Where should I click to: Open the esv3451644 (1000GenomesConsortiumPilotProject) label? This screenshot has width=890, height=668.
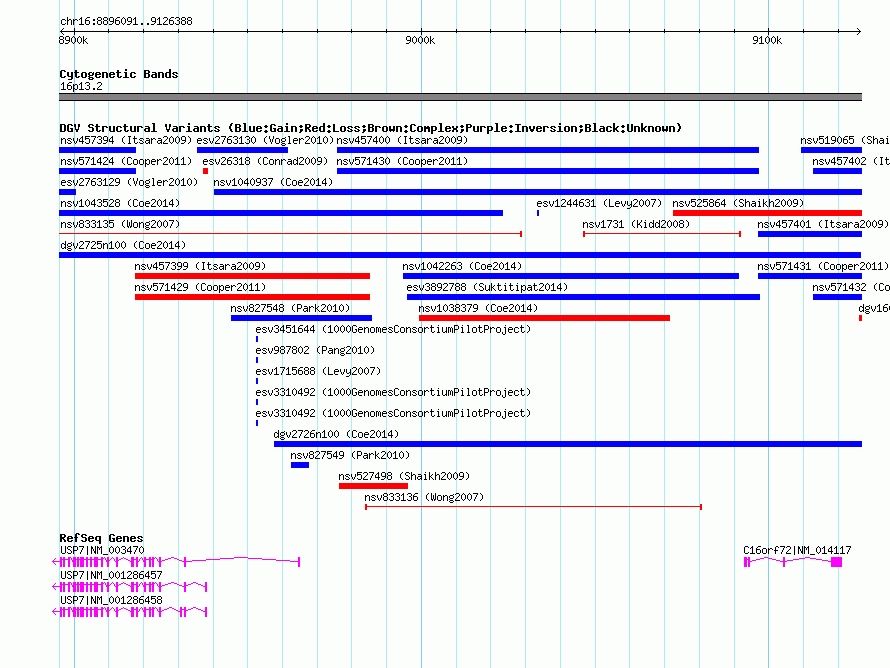[393, 329]
